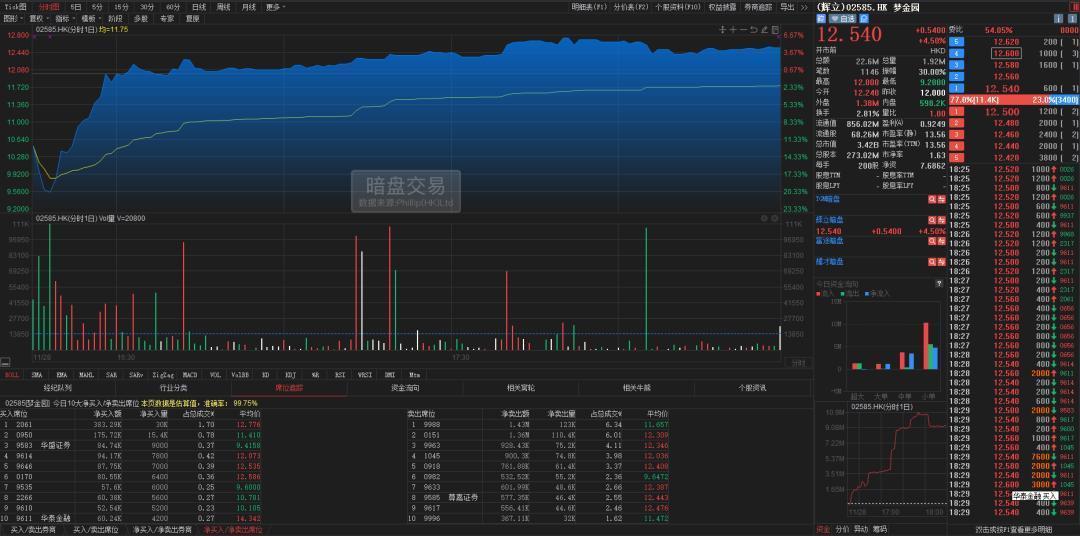
Task: Toggle the BOLL indicator
Action: coord(12,374)
